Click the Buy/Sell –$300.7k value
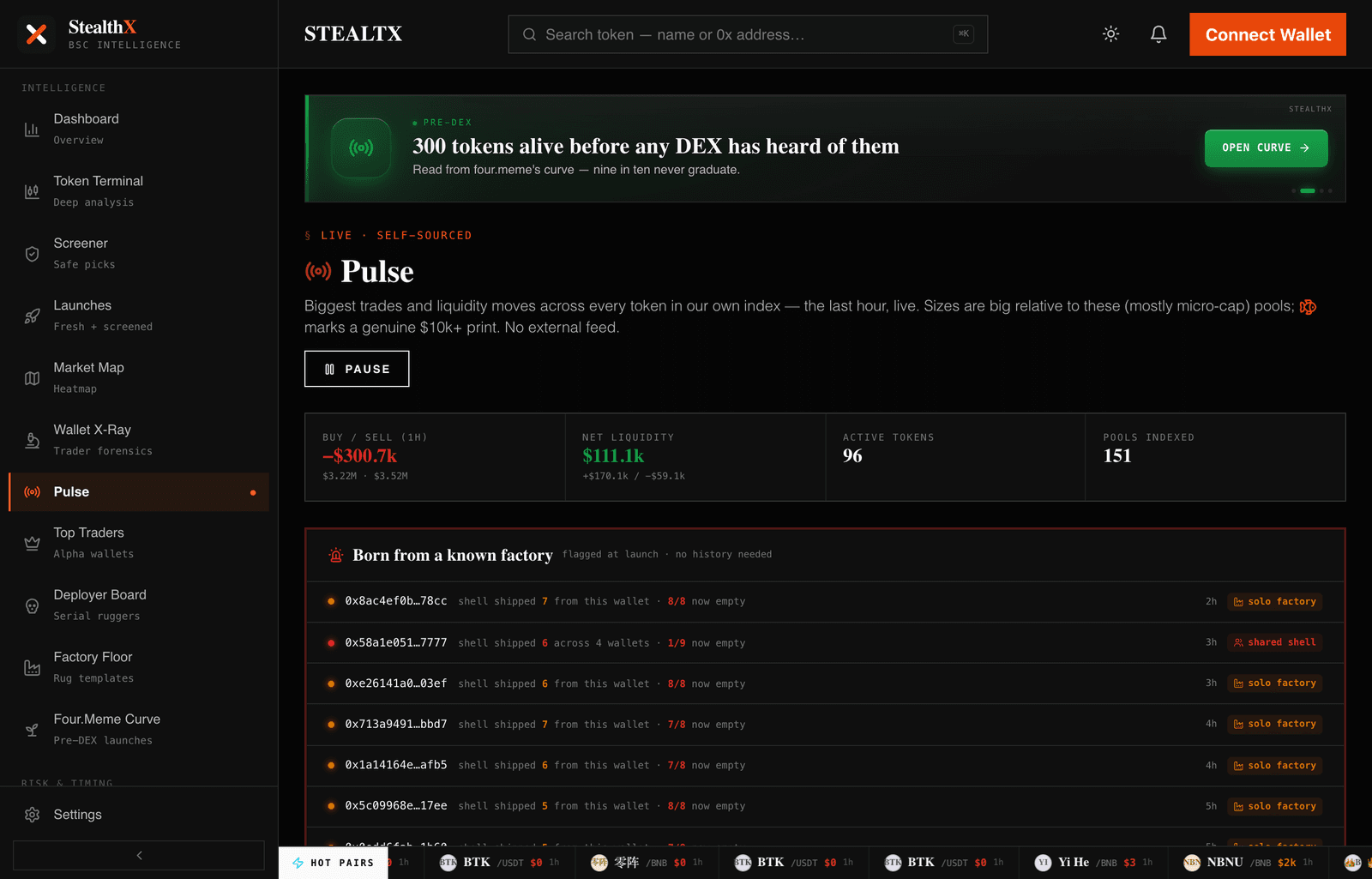Image resolution: width=1372 pixels, height=879 pixels. point(360,456)
